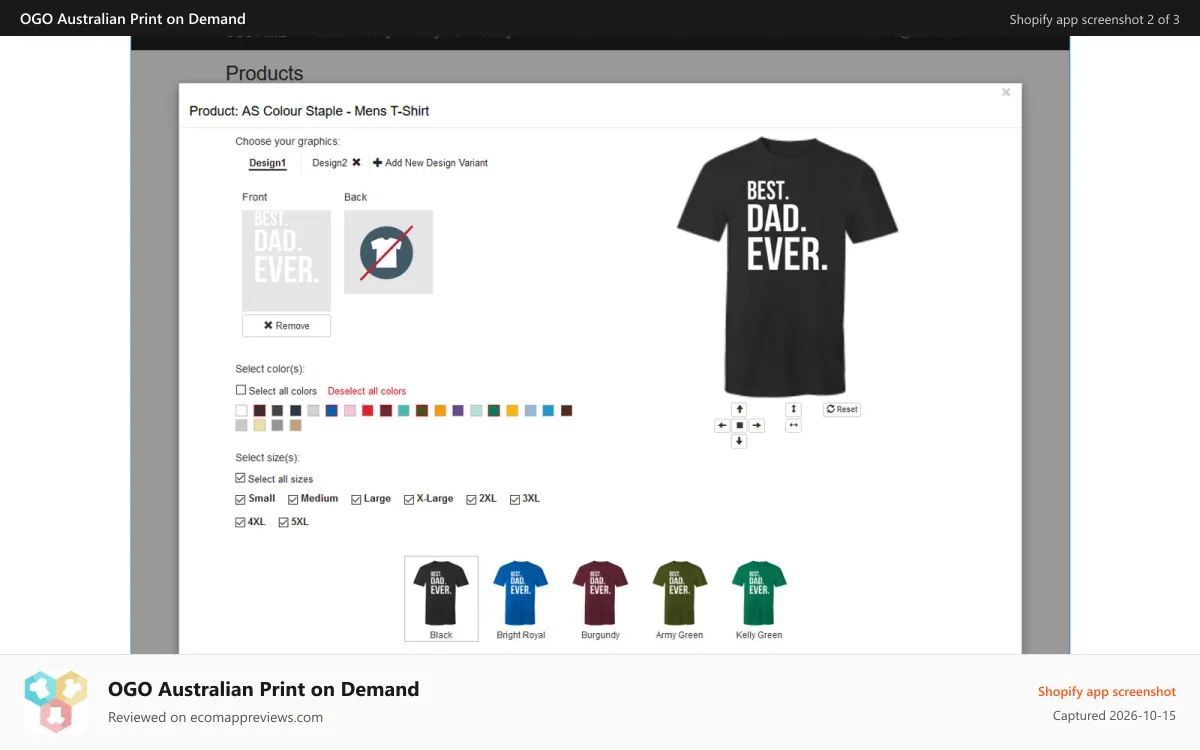Close the product dialog with the X

1006,92
